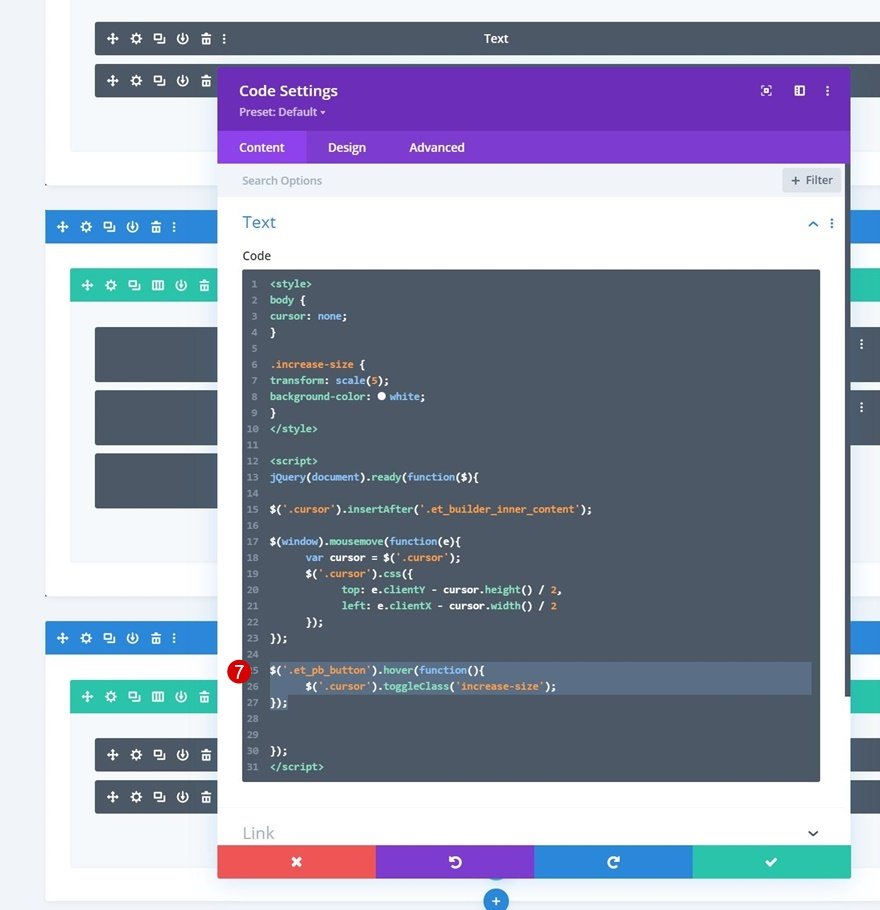The height and width of the screenshot is (910, 880).
Task: Toggle power icon on lower green row bar
Action: click(x=181, y=696)
